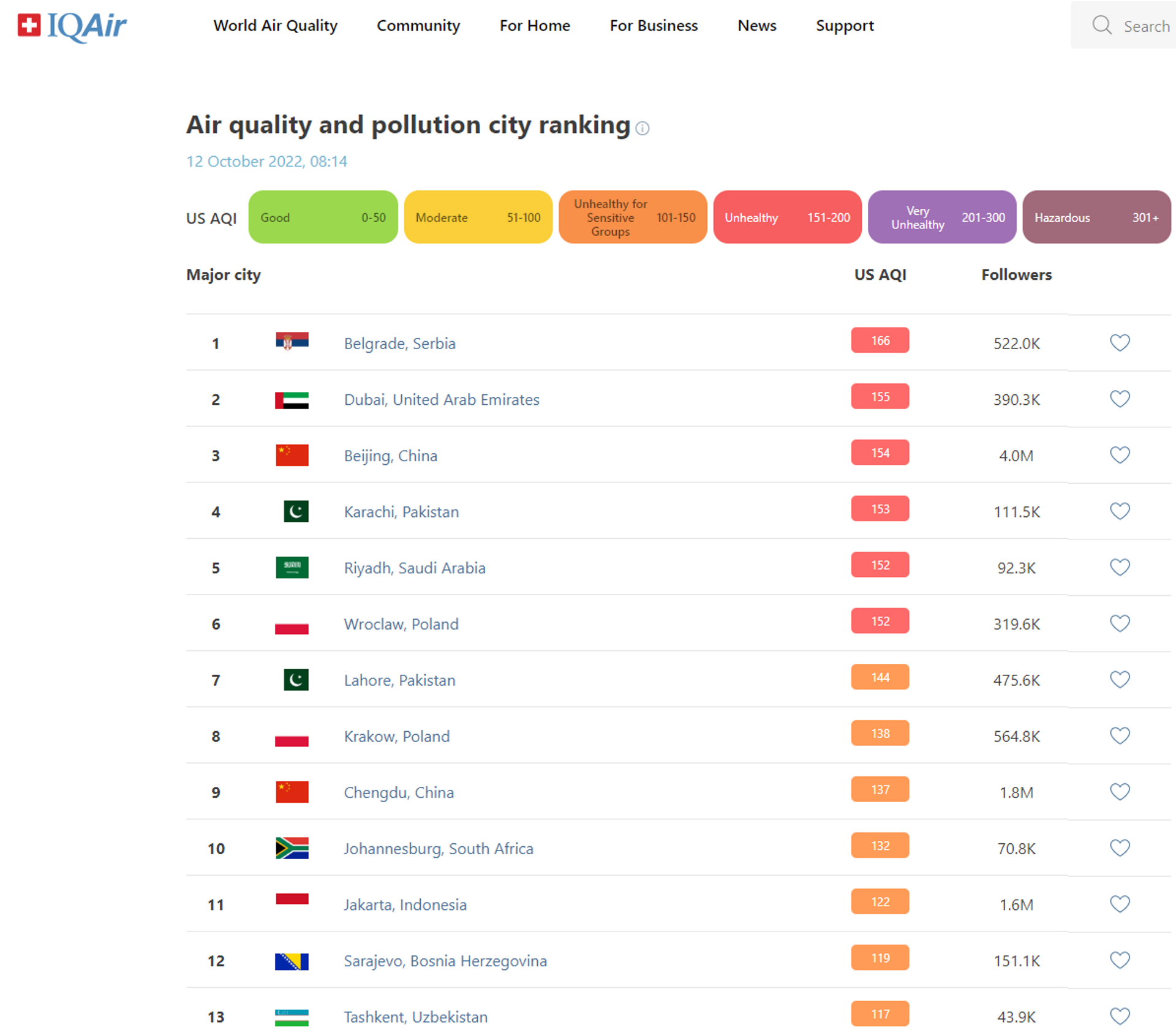Favorite Johannesburg heart icon
The height and width of the screenshot is (1030, 1176).
click(1120, 848)
